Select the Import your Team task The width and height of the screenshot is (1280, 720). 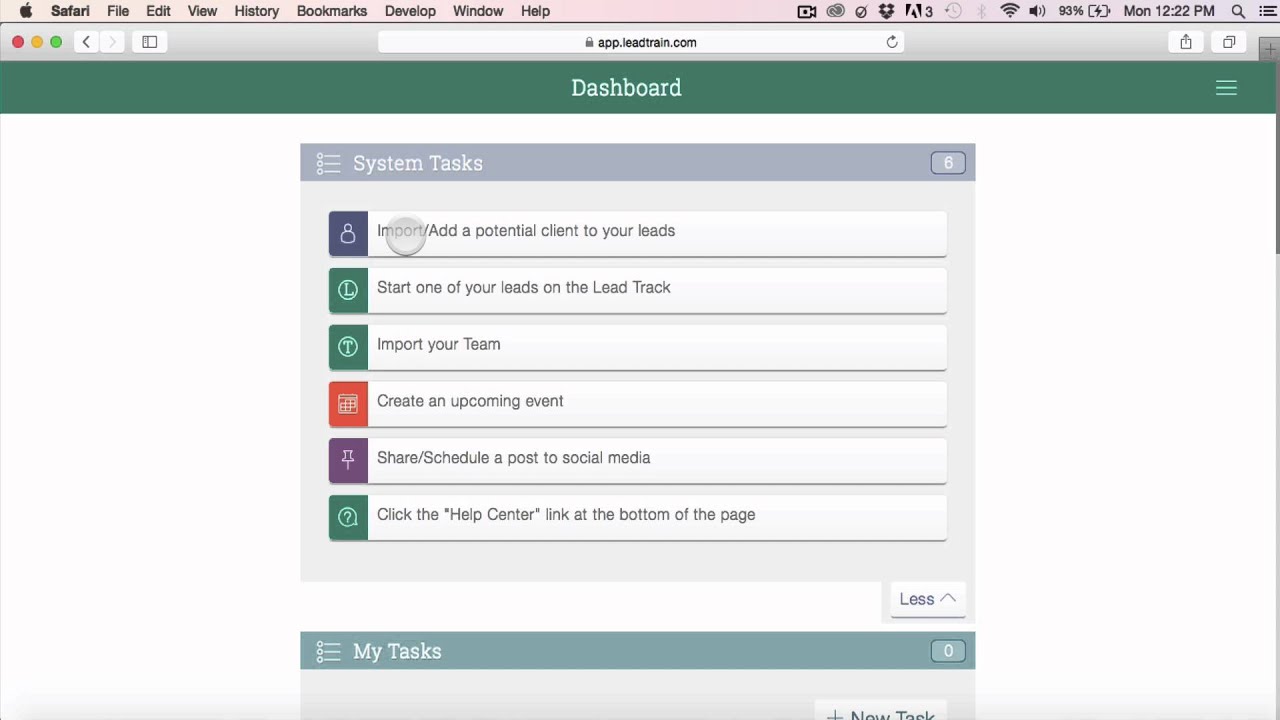click(x=638, y=347)
